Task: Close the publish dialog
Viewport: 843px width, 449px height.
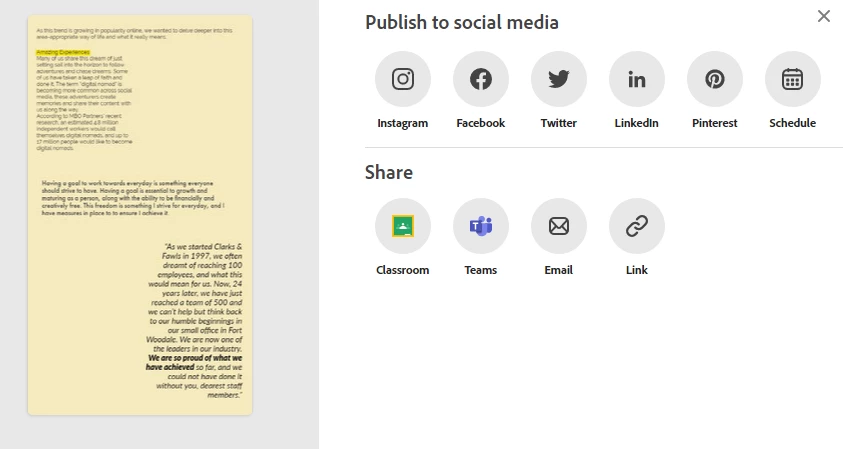Action: pyautogui.click(x=824, y=16)
